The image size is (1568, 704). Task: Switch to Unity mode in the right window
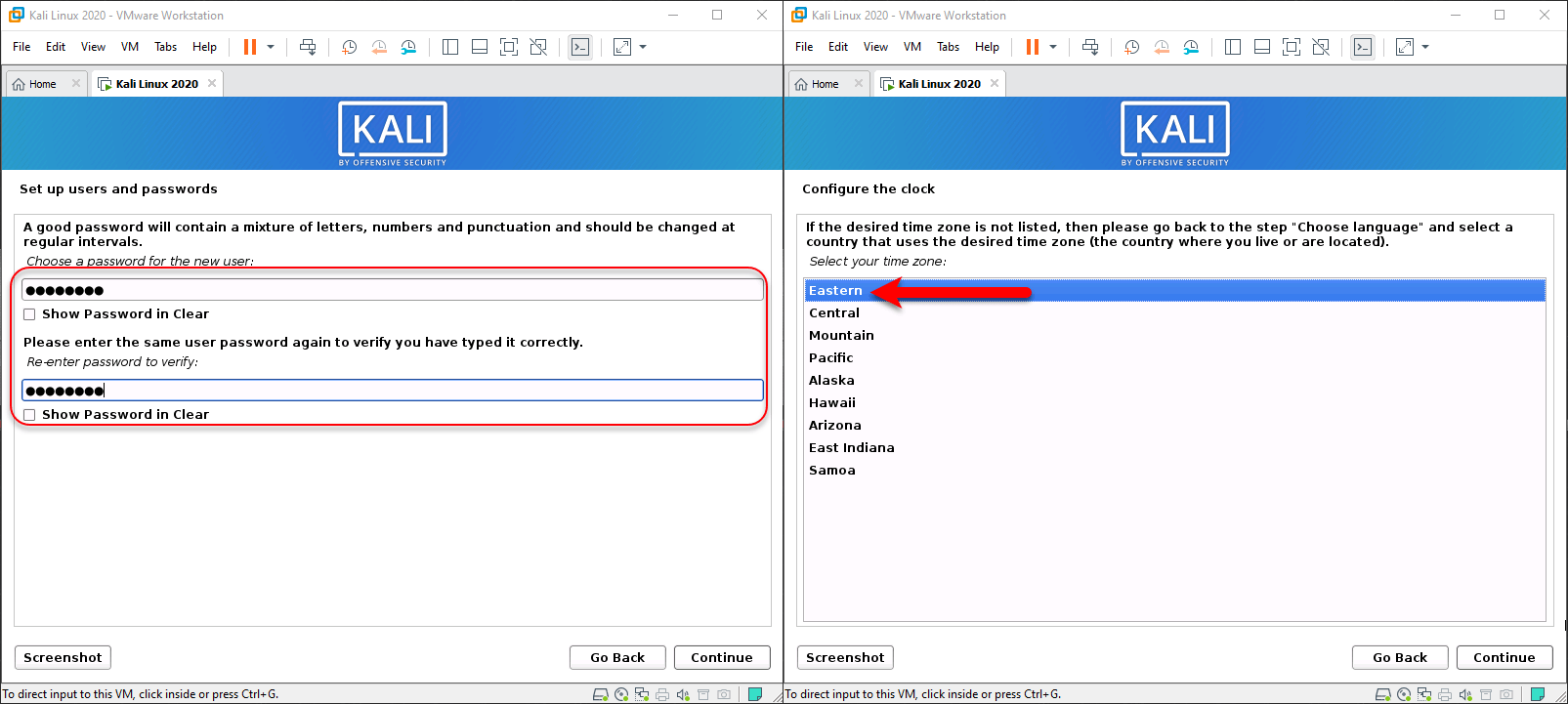1321,47
